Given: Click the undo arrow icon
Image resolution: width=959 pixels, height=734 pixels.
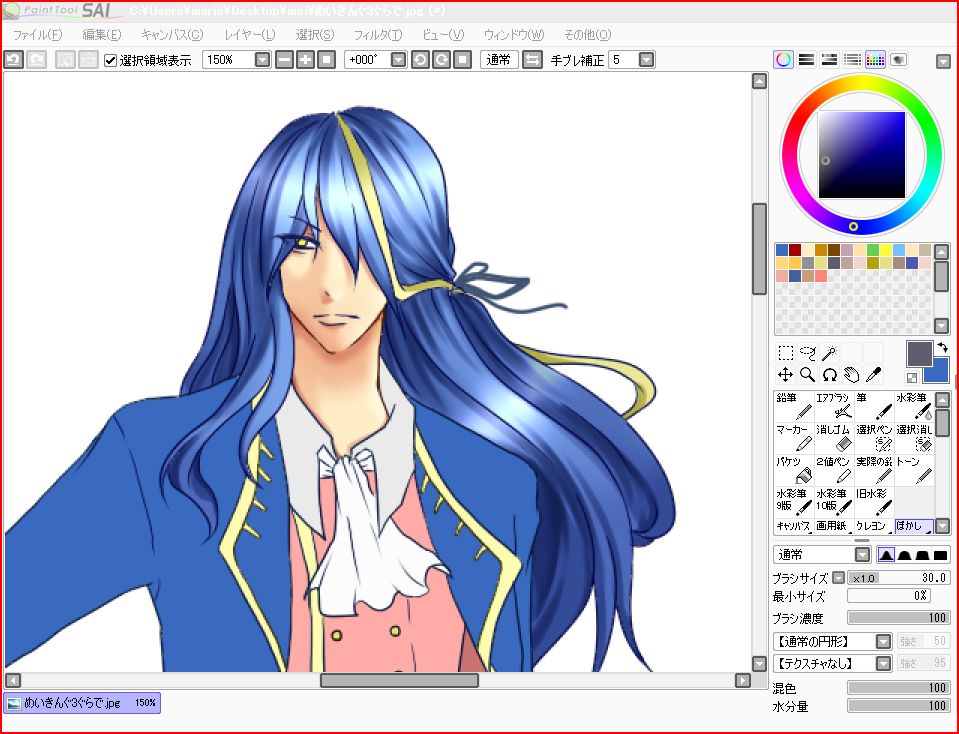Looking at the screenshot, I should click(x=13, y=59).
